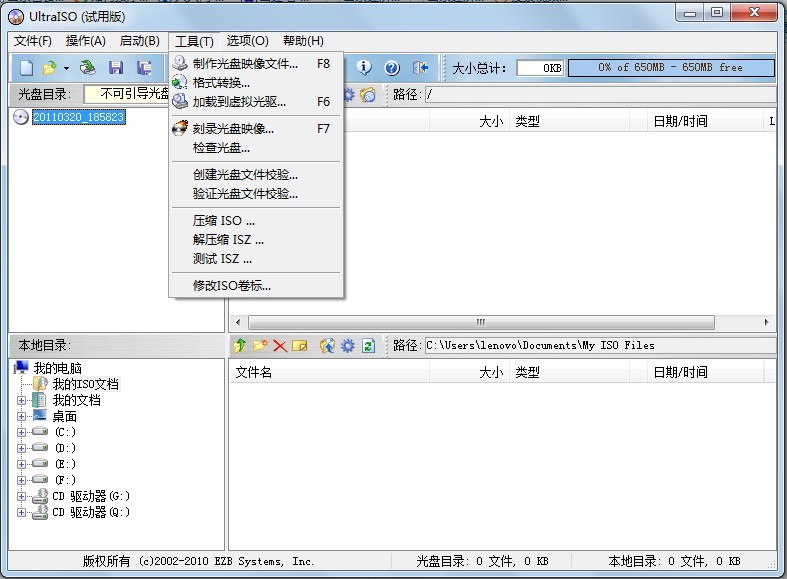Open the 文件(F) menu
Viewport: 787px width, 579px height.
pyautogui.click(x=33, y=41)
